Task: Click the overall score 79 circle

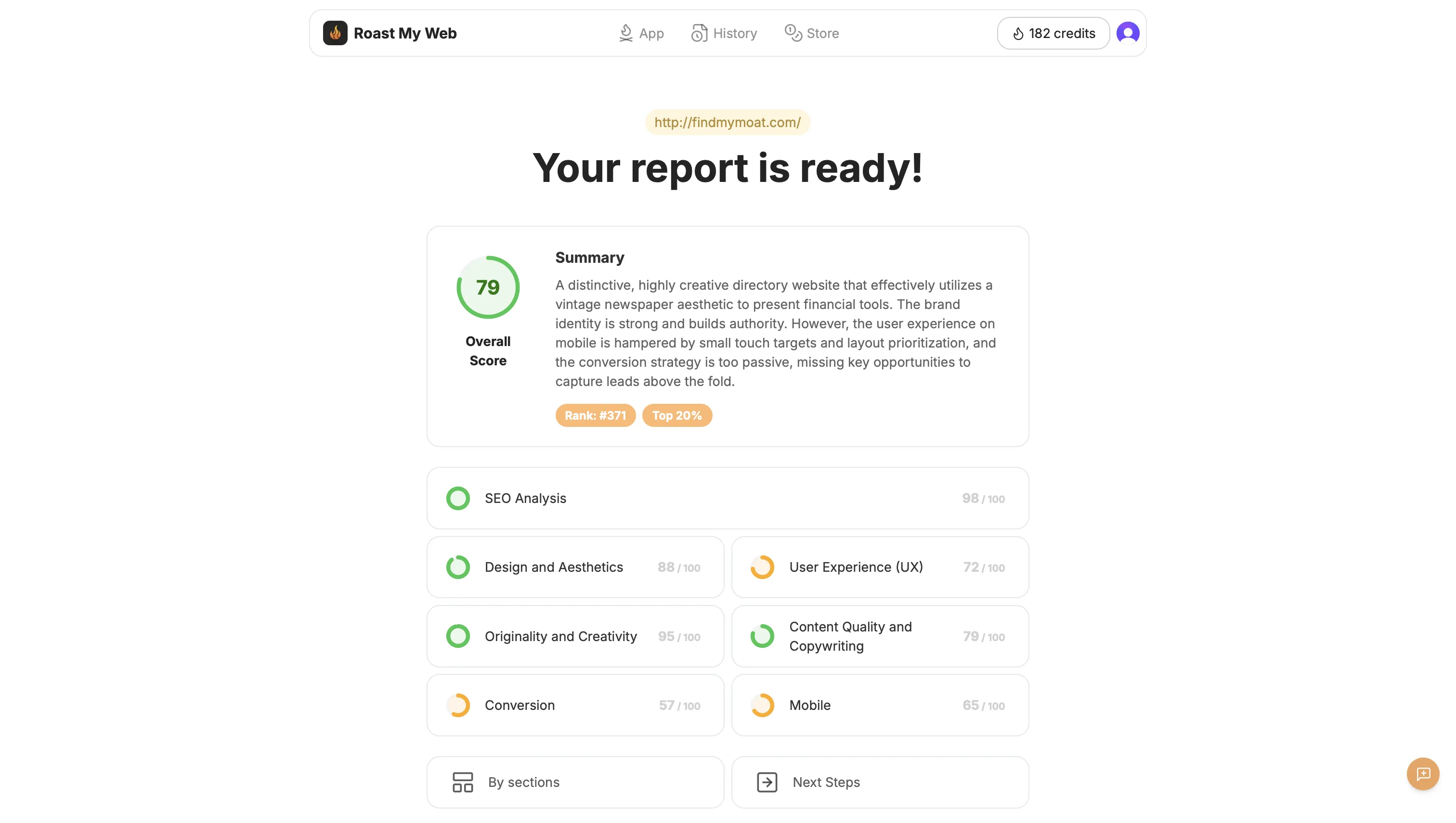Action: (487, 287)
